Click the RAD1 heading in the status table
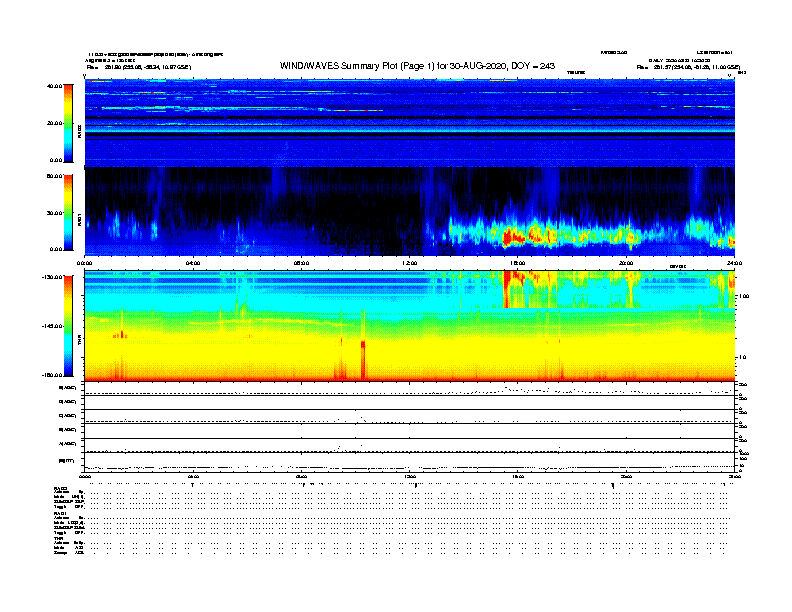The height and width of the screenshot is (612, 792). (61, 513)
